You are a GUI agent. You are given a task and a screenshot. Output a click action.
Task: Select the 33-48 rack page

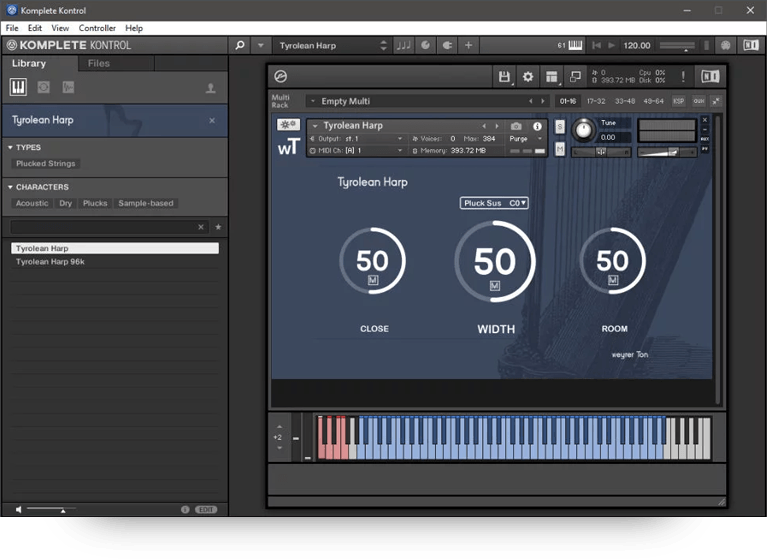tap(625, 101)
